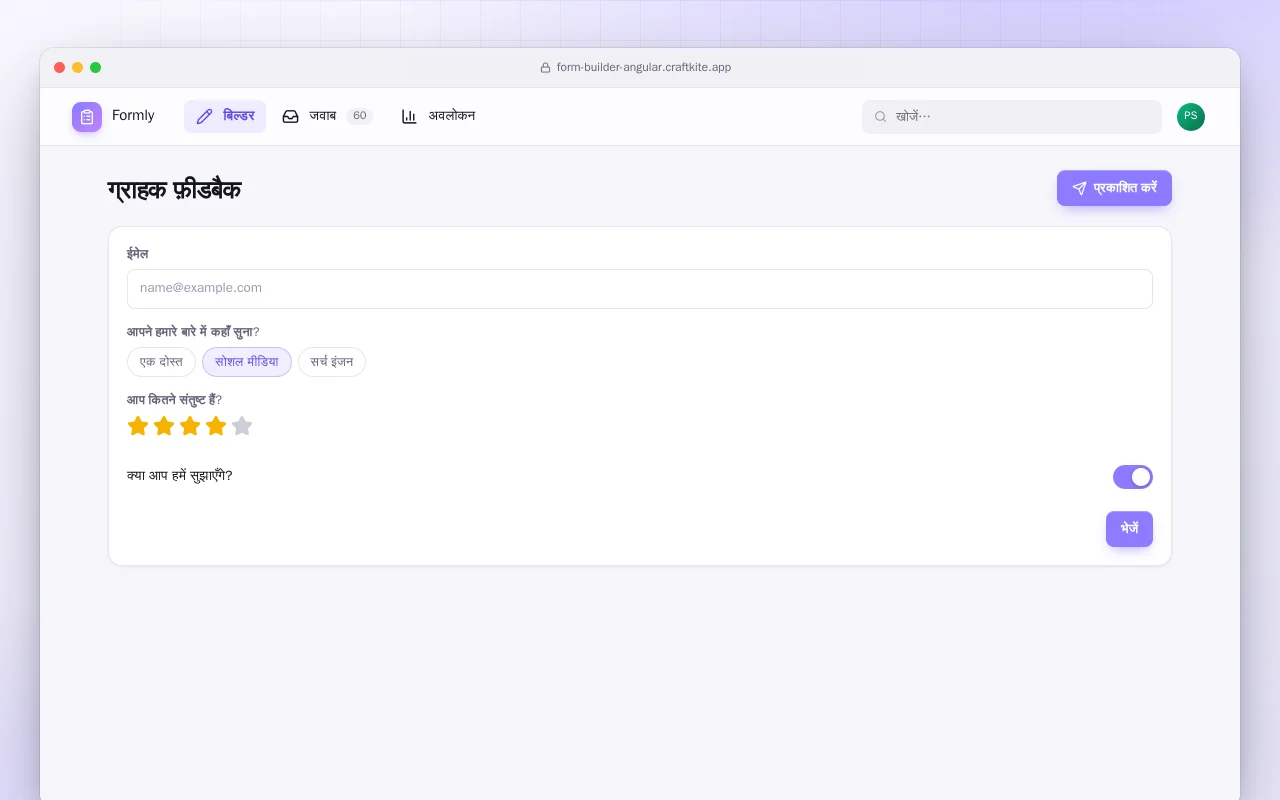The height and width of the screenshot is (800, 1280).
Task: Click the खोजें search field
Action: click(1012, 117)
